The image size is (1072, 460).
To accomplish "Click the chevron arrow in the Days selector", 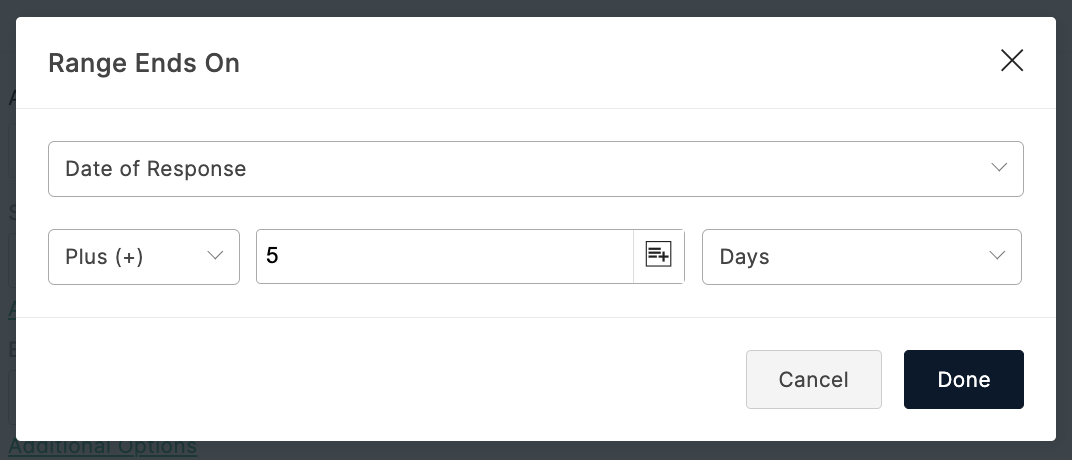I will (x=997, y=256).
